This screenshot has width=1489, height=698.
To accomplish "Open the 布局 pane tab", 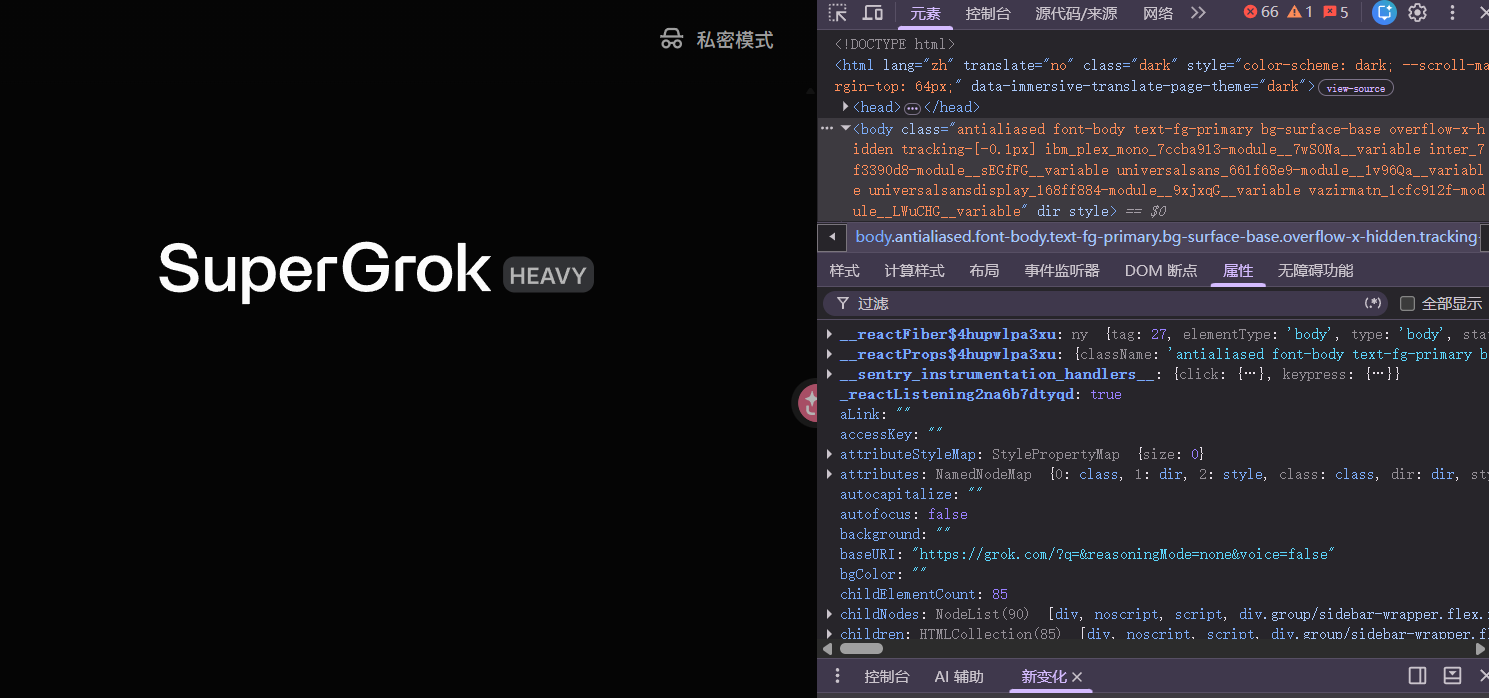I will click(984, 271).
